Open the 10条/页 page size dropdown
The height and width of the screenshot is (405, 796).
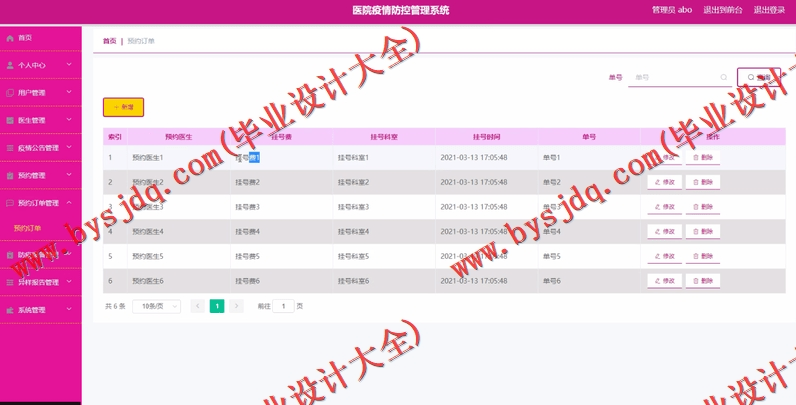[156, 306]
